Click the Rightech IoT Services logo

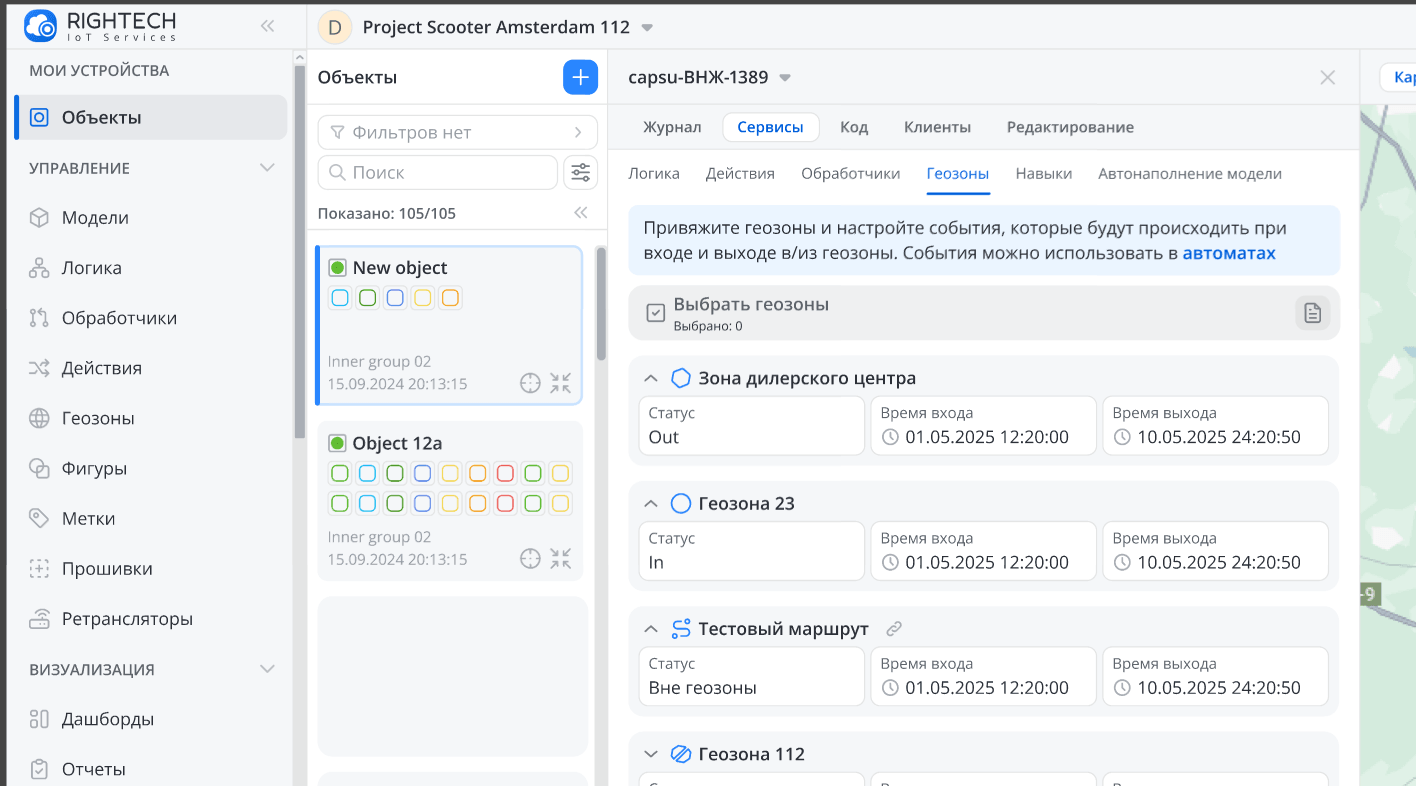pos(99,26)
